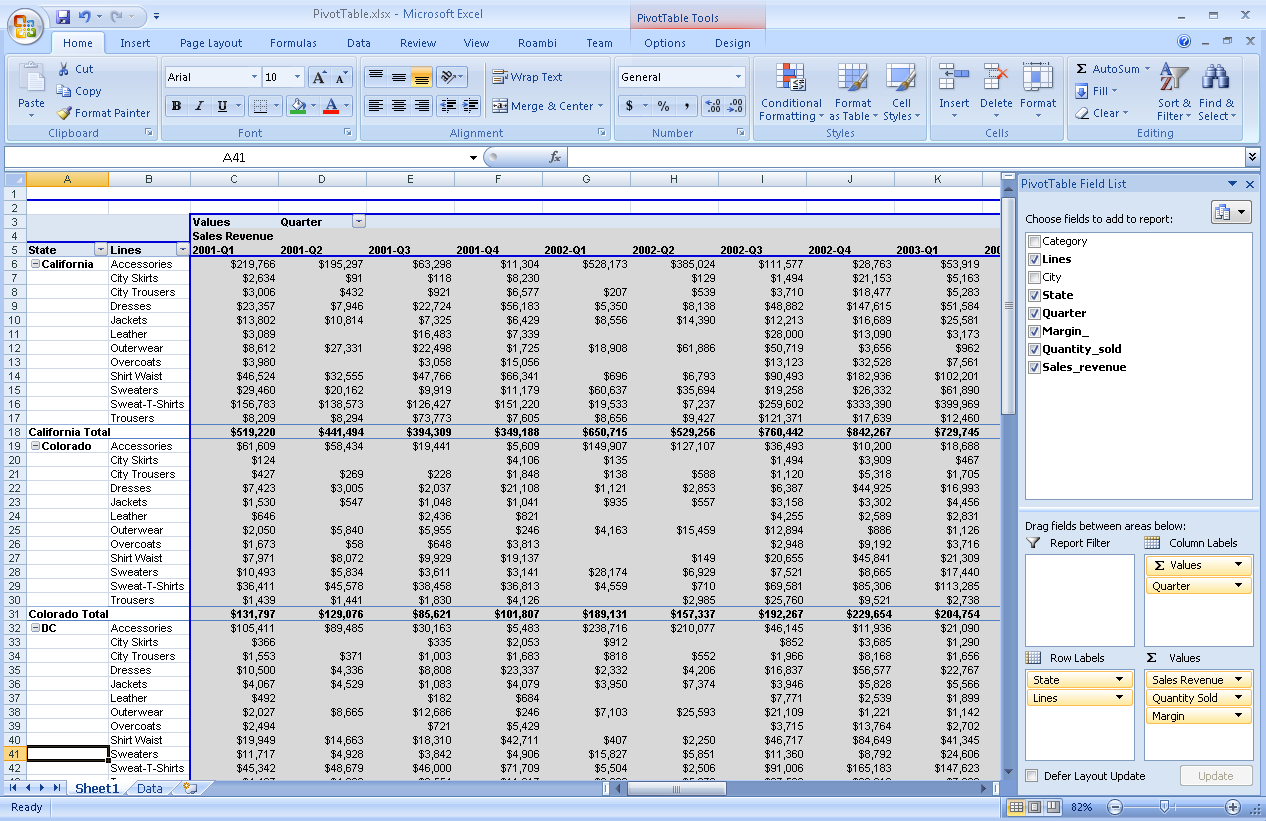The image size is (1266, 821).
Task: Collapse the California group
Action: click(x=35, y=264)
